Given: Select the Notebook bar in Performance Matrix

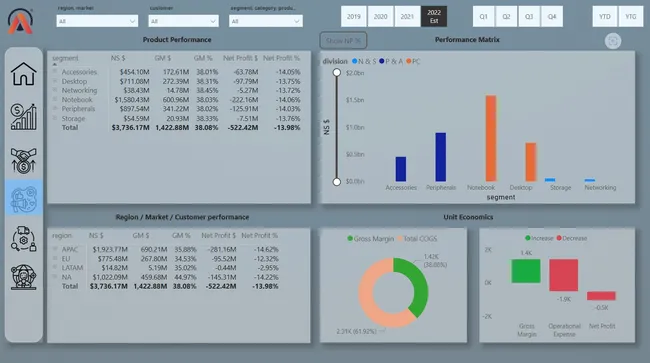Looking at the screenshot, I should tap(491, 138).
